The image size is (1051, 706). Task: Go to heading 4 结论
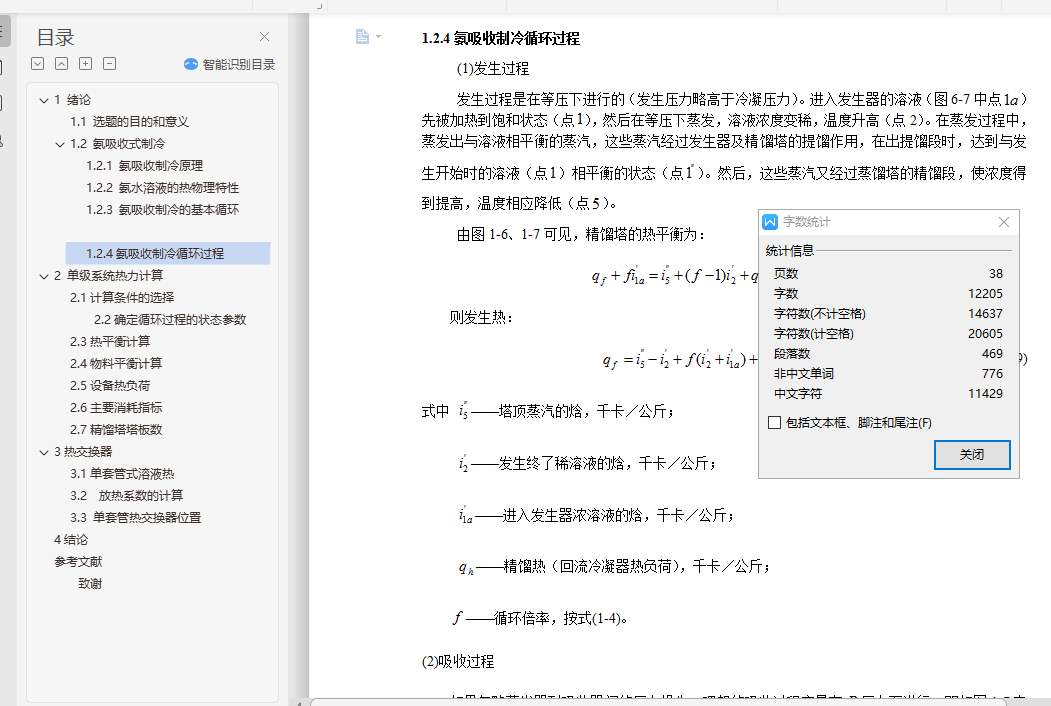[x=71, y=540]
